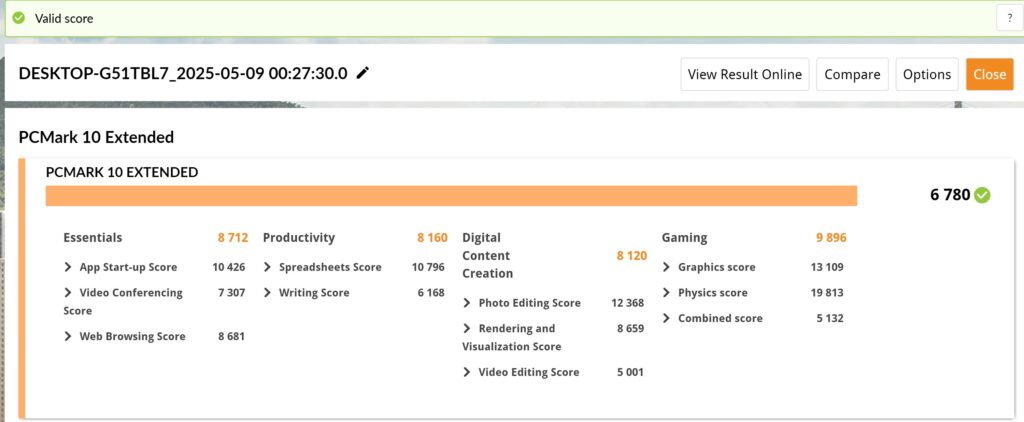Select the Gaming heading

point(684,238)
